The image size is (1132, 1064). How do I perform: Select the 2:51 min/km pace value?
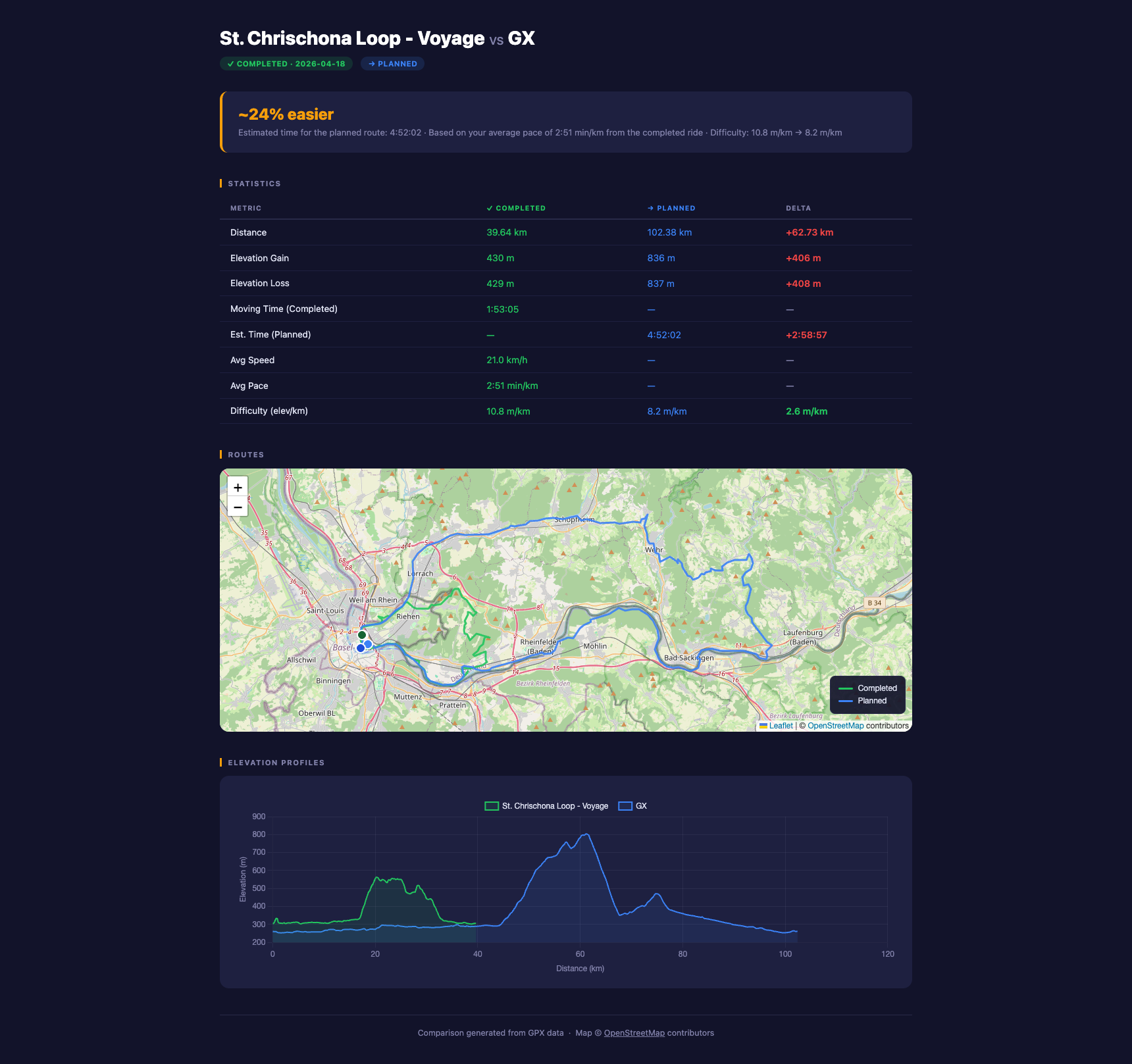[x=512, y=386]
